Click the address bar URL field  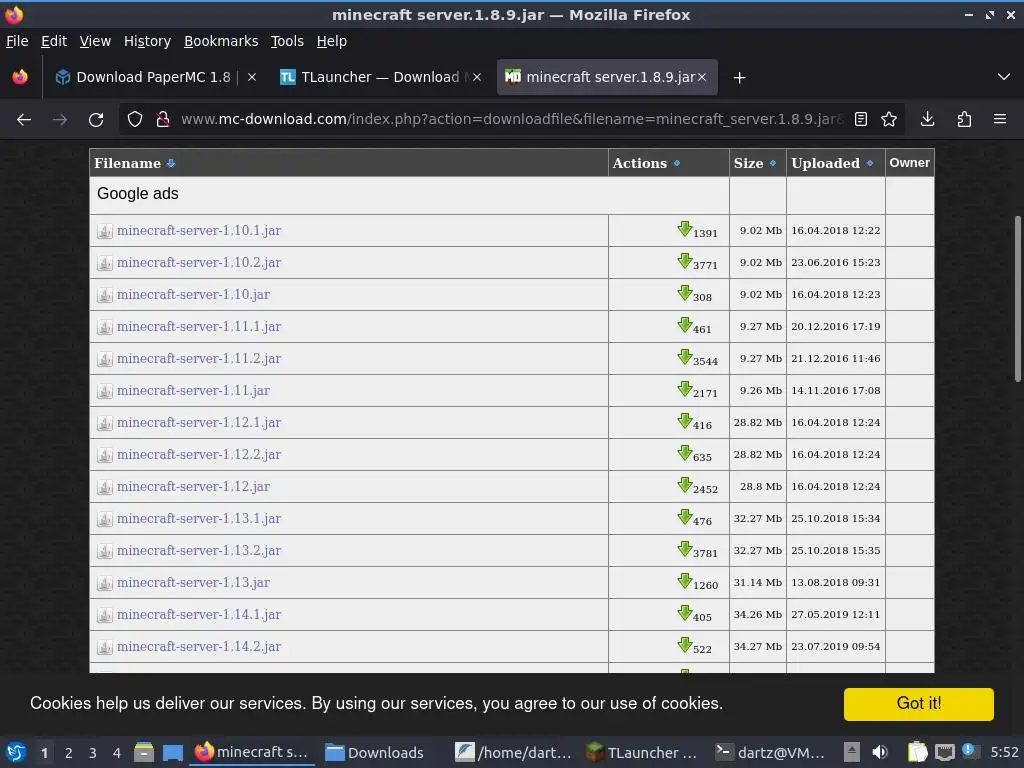512,120
